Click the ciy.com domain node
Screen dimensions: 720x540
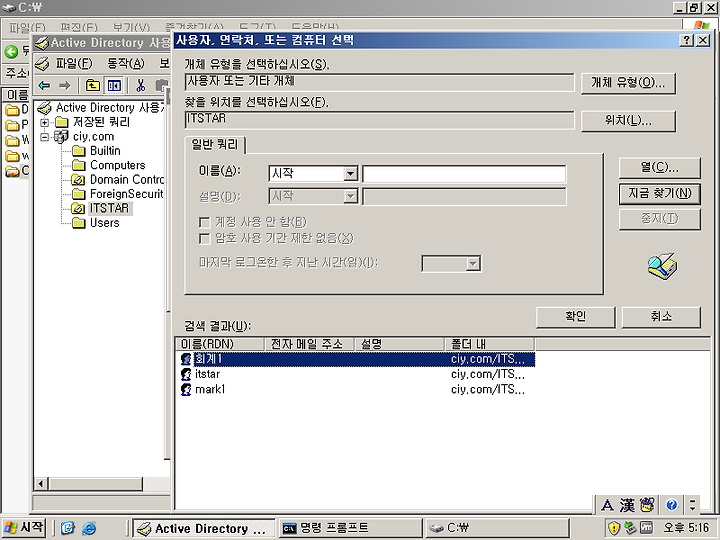click(93, 136)
